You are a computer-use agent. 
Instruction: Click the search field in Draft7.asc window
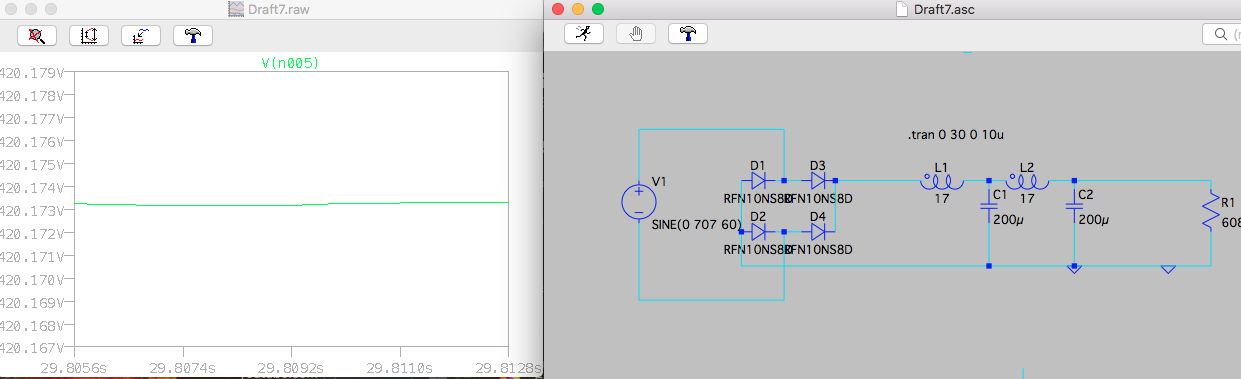tap(1221, 34)
